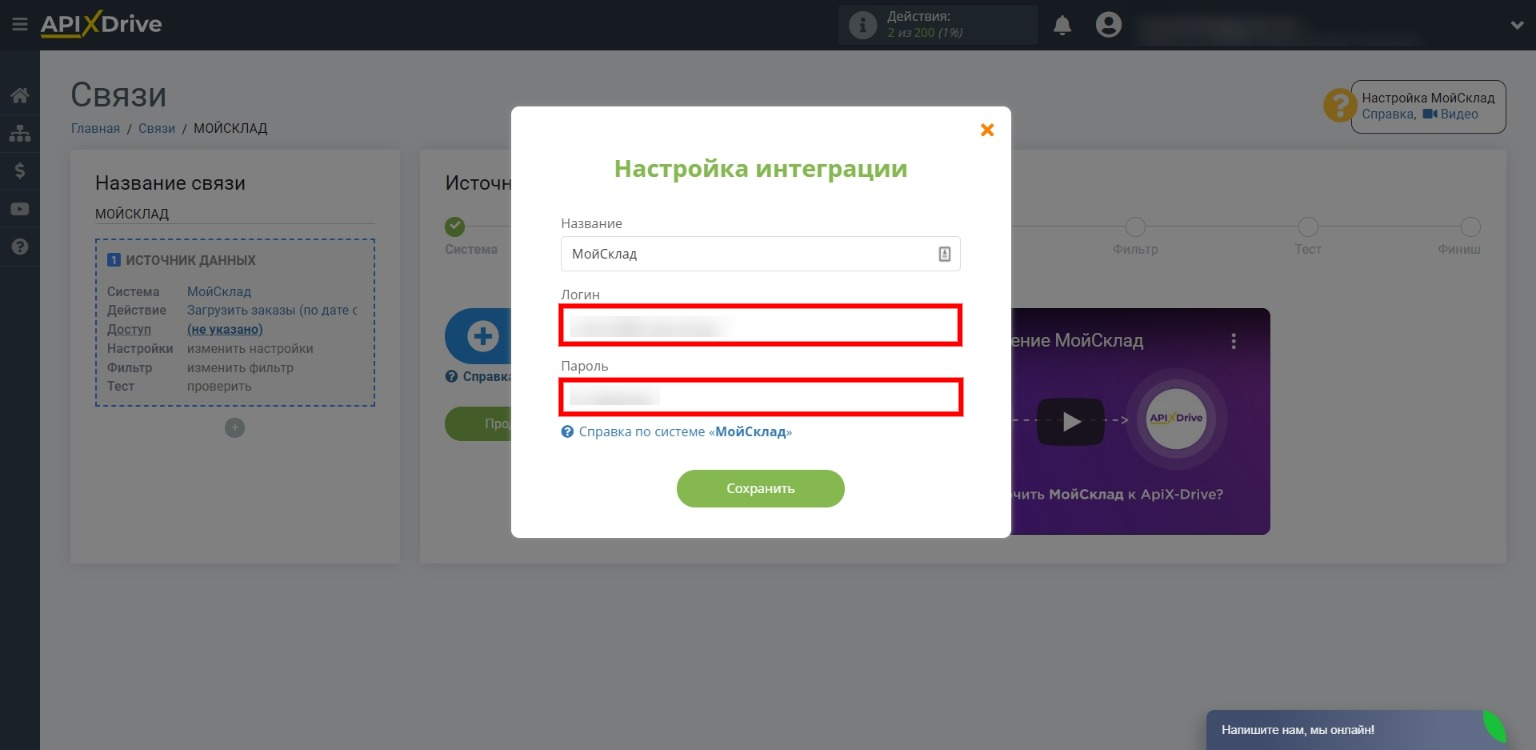
Task: Open the Главная breadcrumb link
Action: 95,128
